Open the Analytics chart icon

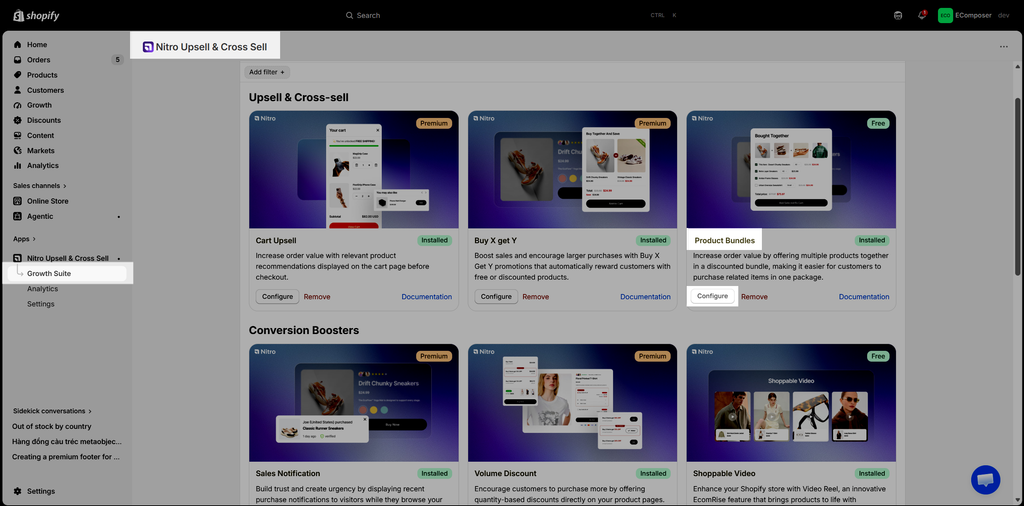click(18, 165)
